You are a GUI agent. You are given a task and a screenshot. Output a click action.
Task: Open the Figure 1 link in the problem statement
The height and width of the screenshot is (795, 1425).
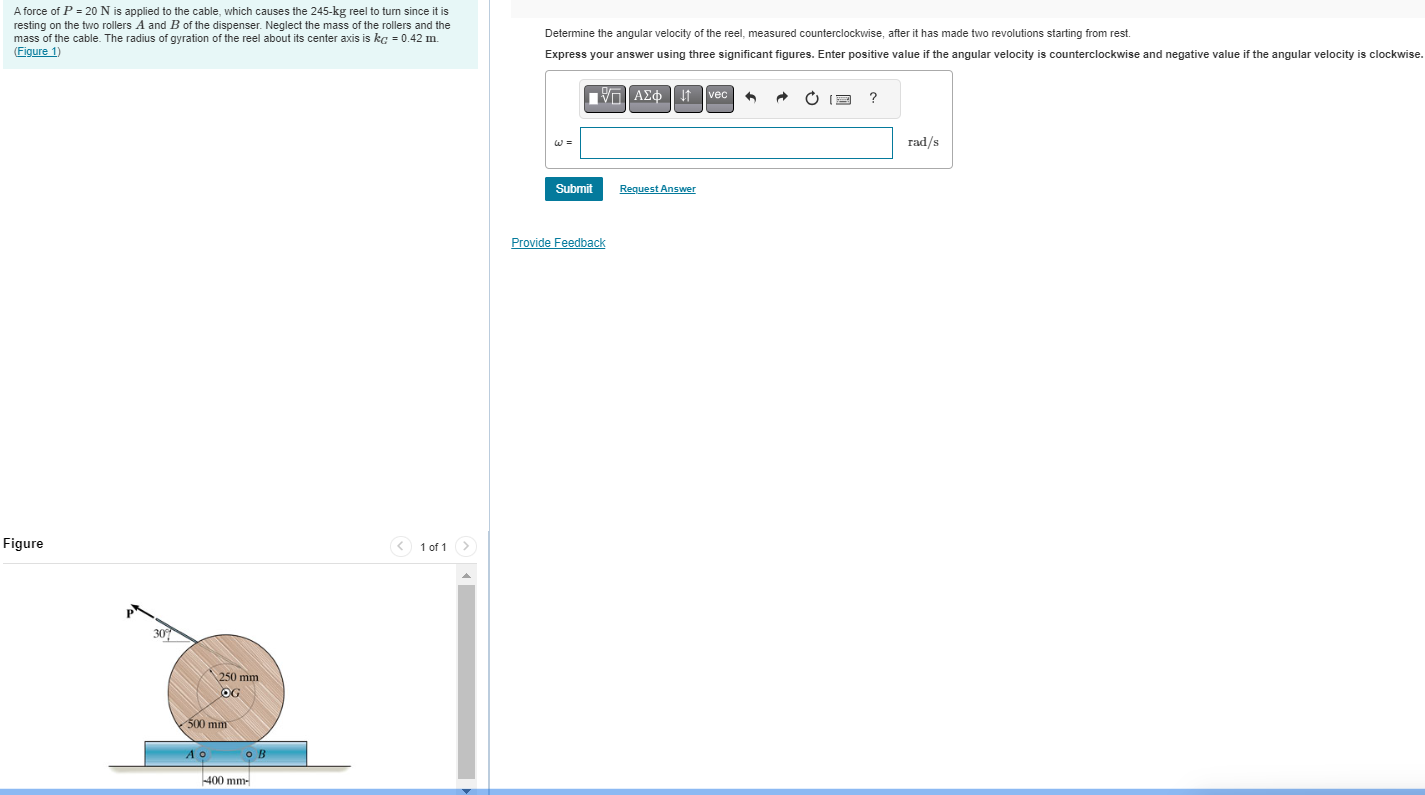click(36, 51)
